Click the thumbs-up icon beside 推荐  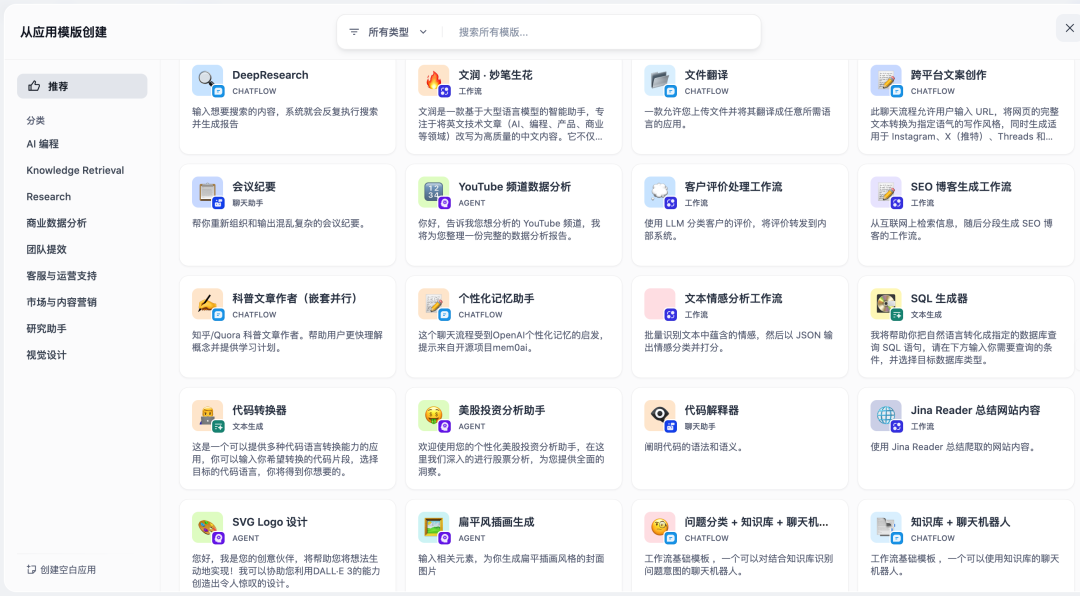pyautogui.click(x=34, y=86)
